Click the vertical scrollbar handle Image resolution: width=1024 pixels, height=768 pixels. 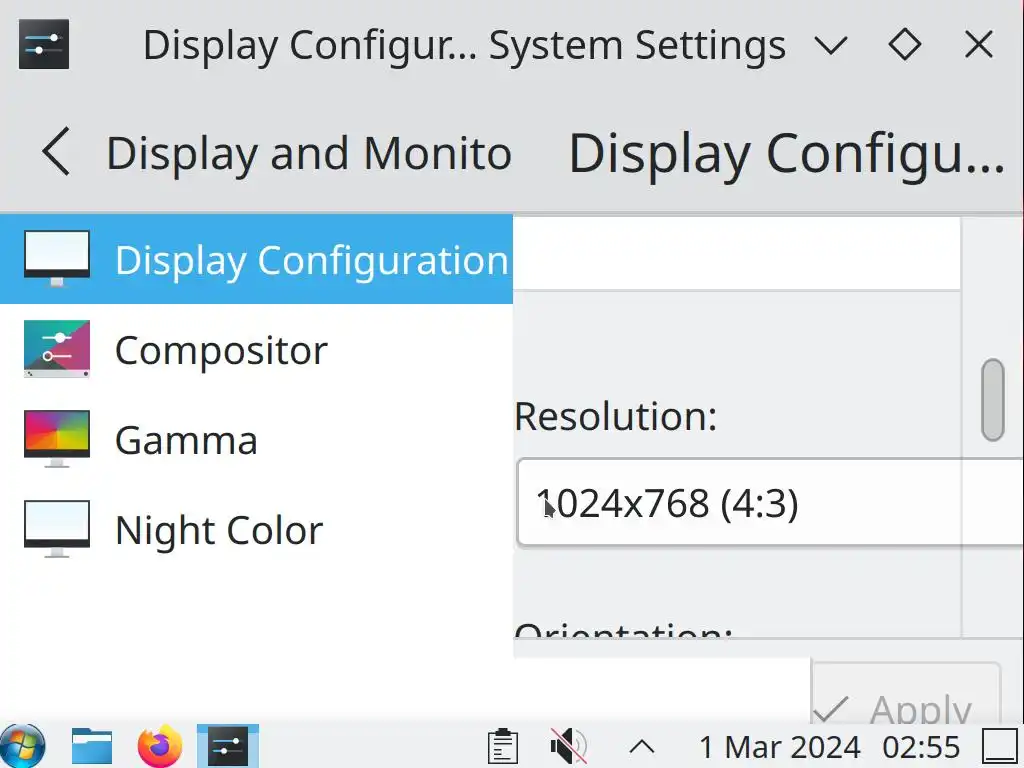point(992,400)
